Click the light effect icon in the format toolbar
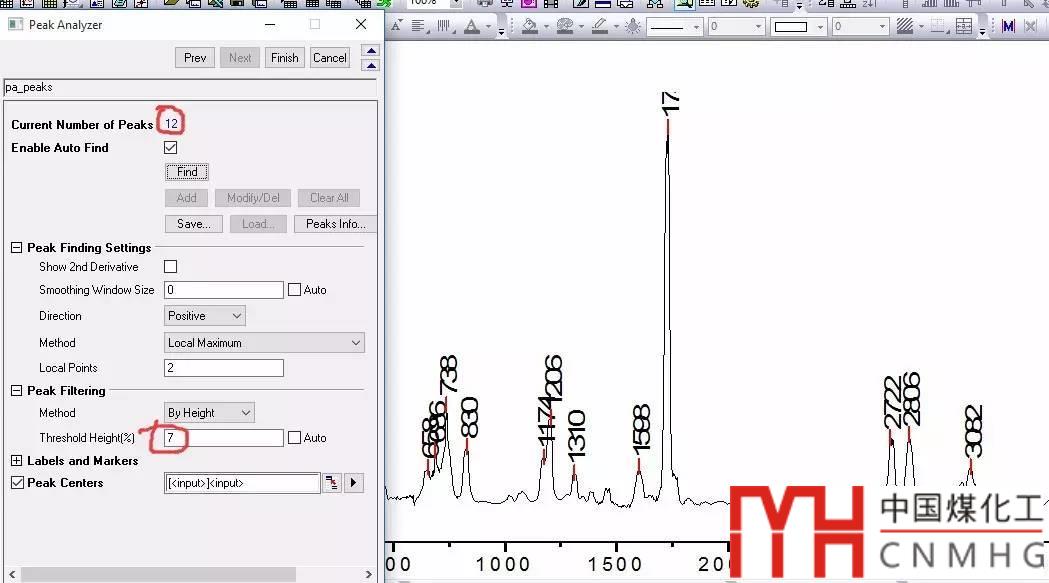The height and width of the screenshot is (583, 1049). point(633,27)
